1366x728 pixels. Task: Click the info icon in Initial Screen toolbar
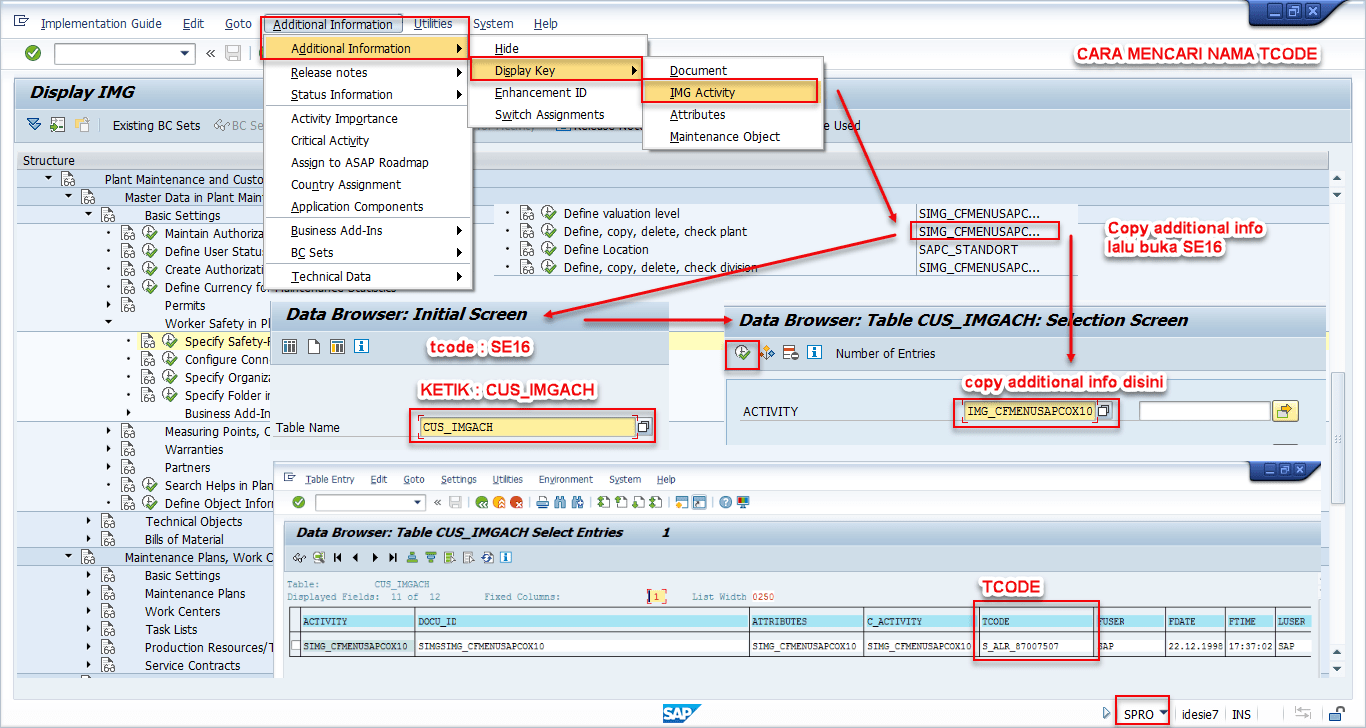361,346
